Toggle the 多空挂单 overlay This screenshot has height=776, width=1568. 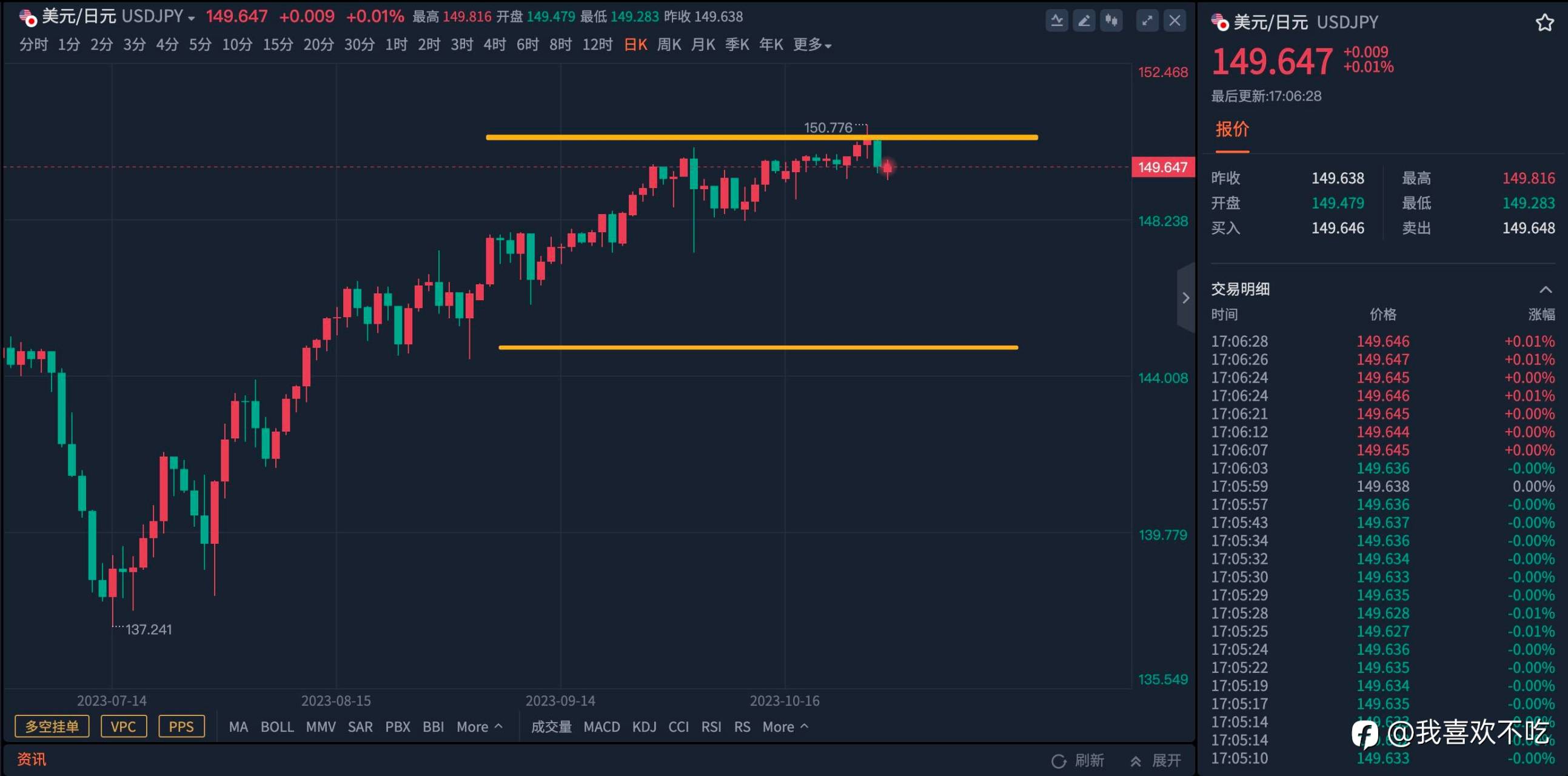[52, 727]
